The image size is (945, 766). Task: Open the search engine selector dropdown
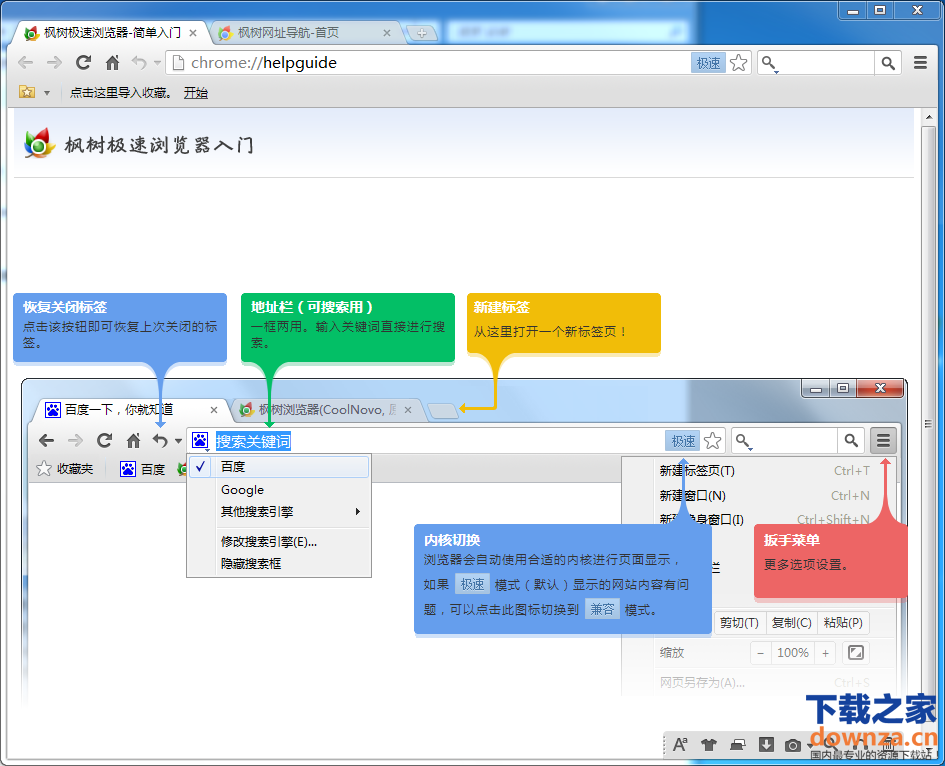coord(770,64)
